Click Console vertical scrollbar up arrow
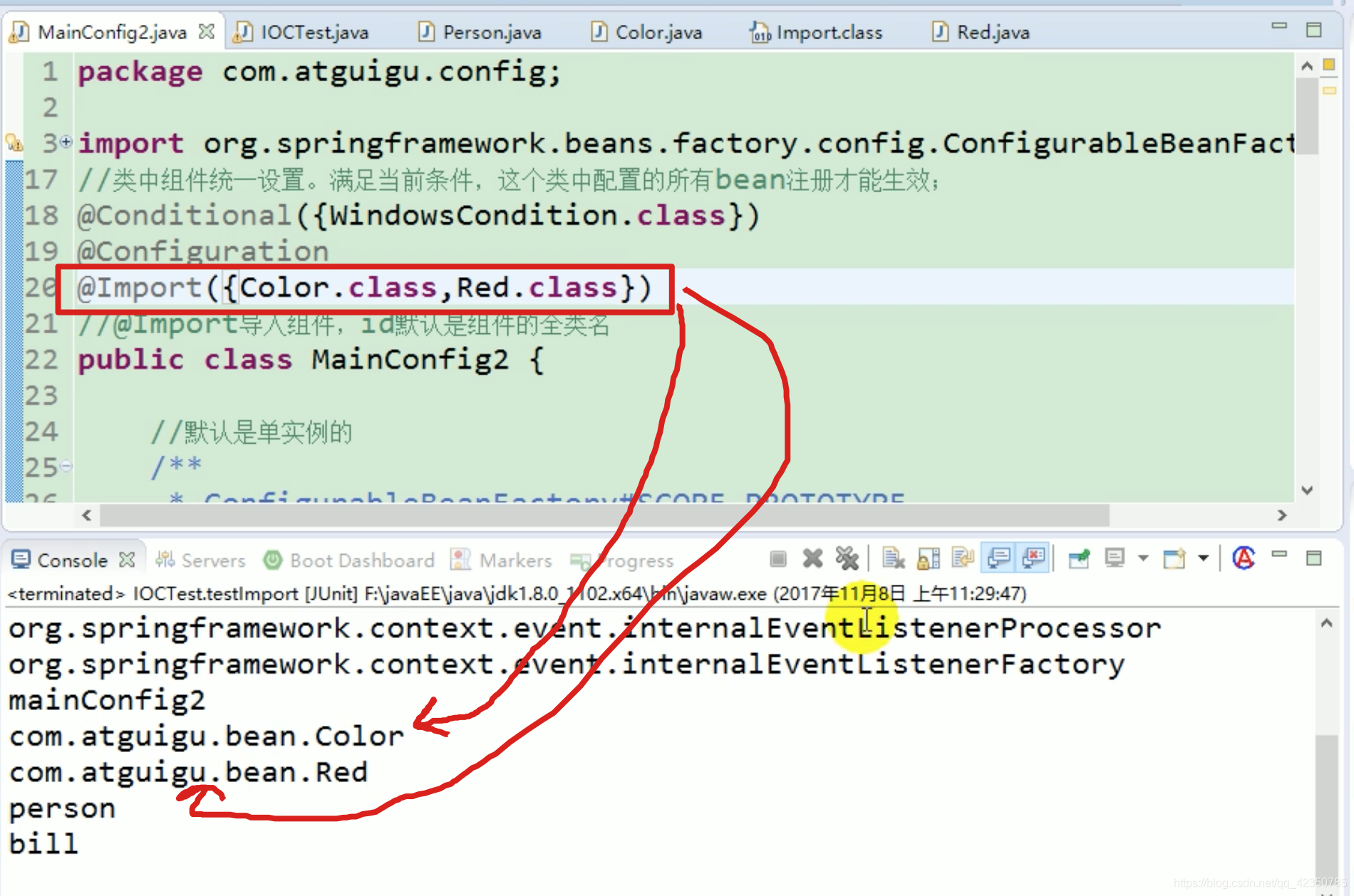Screen dimensions: 1354x896 point(1326,623)
